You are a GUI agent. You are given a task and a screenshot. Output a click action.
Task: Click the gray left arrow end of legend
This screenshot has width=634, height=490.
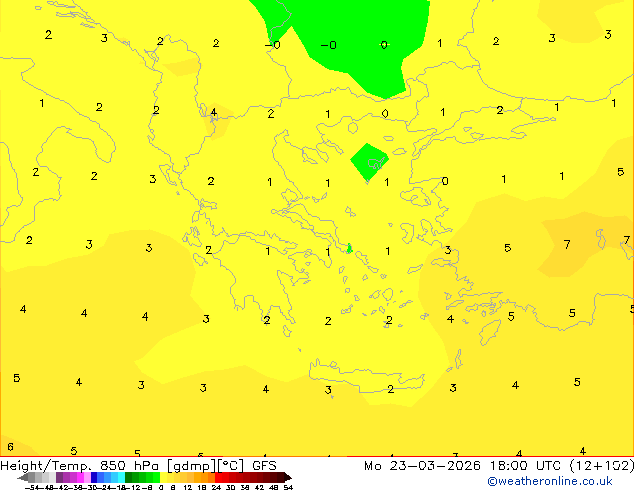[23, 478]
